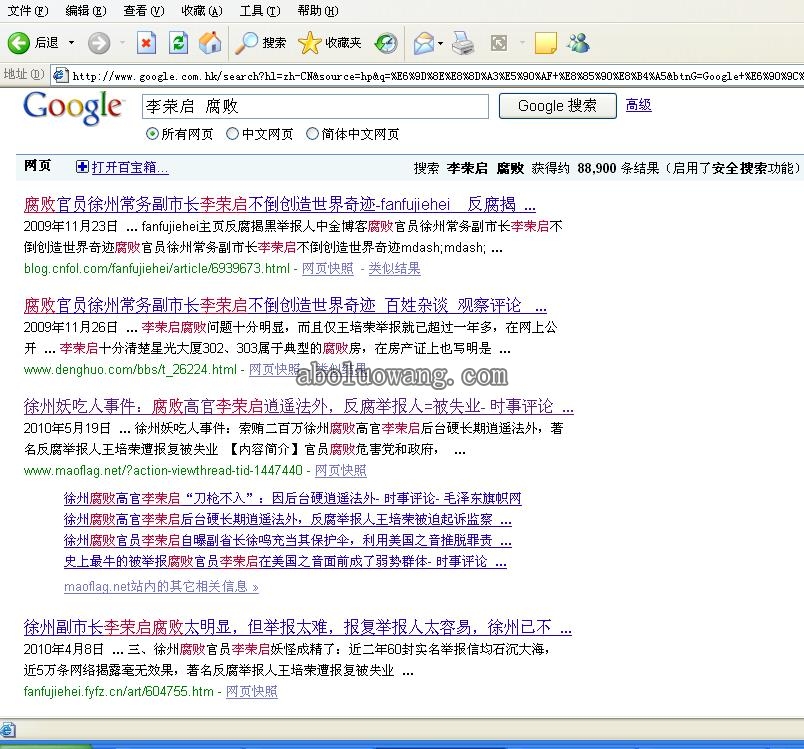
Task: Go to Home page icon
Action: pos(210,43)
